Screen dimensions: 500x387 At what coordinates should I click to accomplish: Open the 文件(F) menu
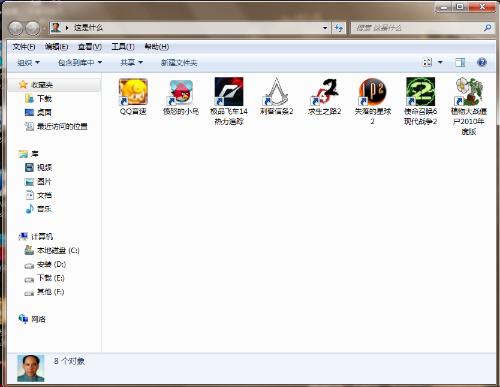click(x=24, y=47)
